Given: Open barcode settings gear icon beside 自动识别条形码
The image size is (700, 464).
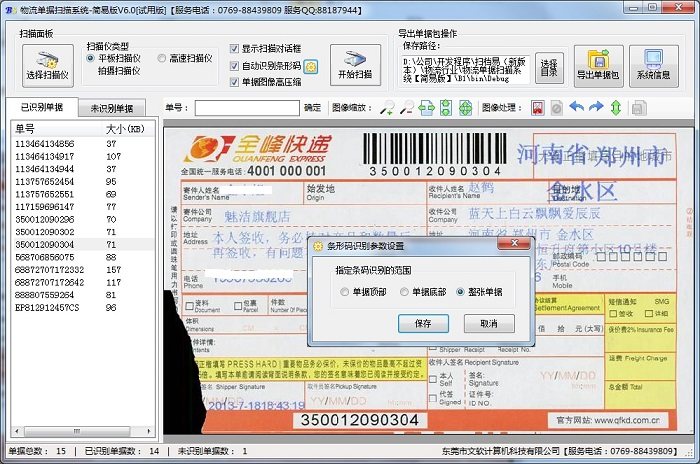Looking at the screenshot, I should pyautogui.click(x=311, y=67).
